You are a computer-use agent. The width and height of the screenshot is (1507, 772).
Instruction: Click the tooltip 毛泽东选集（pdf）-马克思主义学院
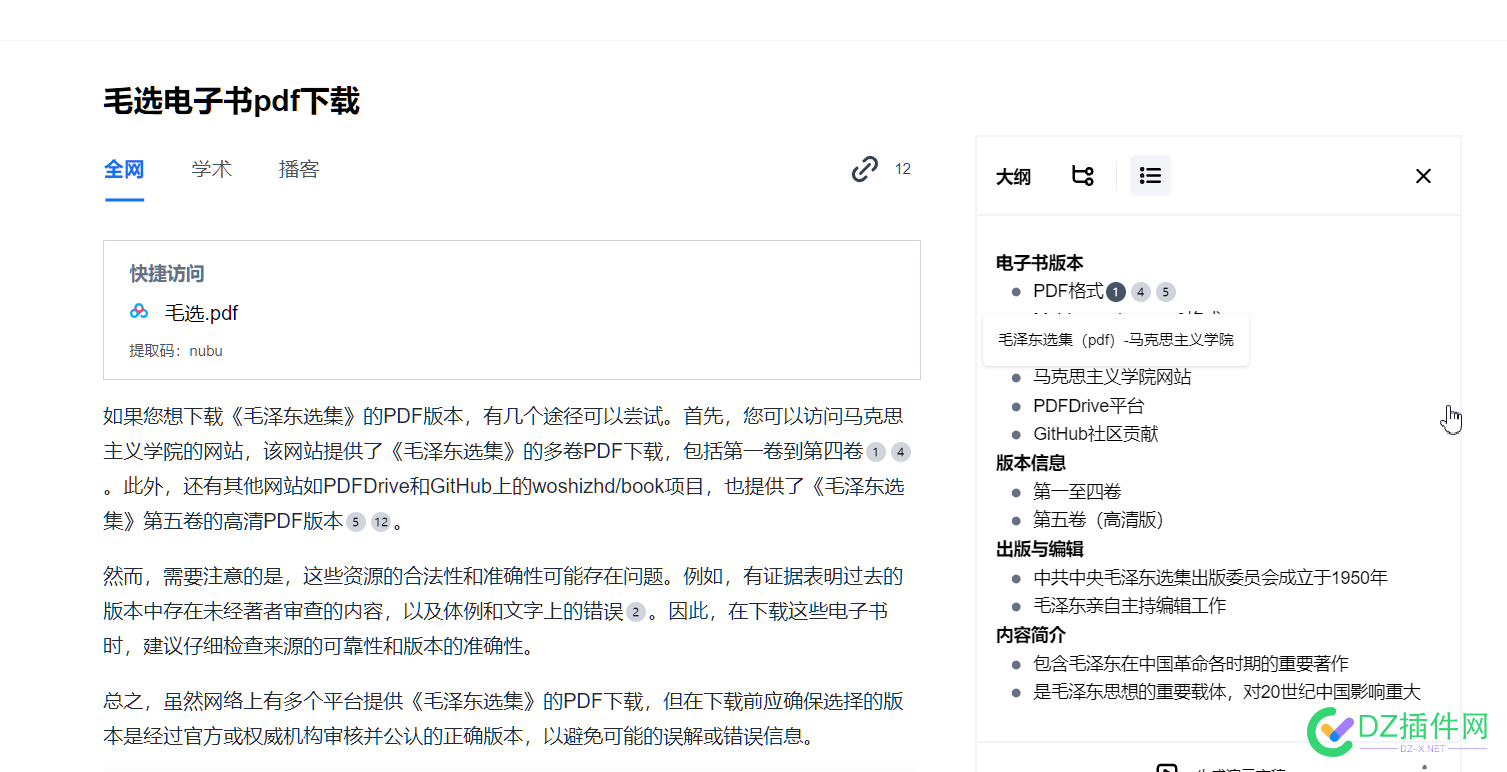1116,340
